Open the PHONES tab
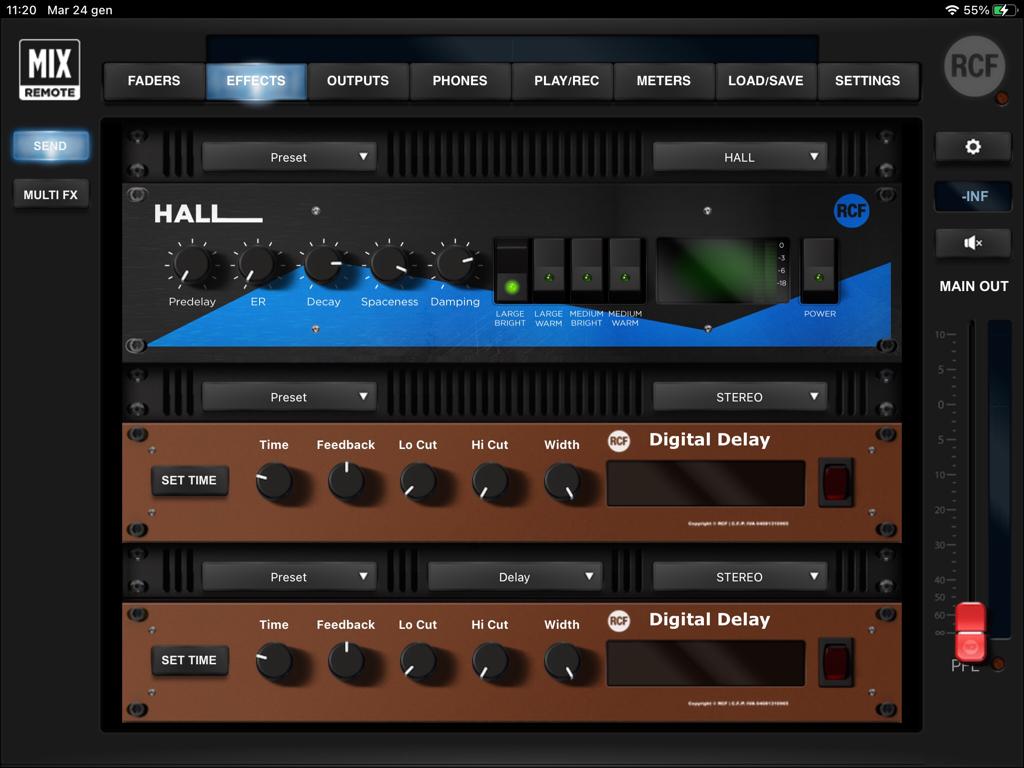Viewport: 1024px width, 768px height. (x=460, y=81)
